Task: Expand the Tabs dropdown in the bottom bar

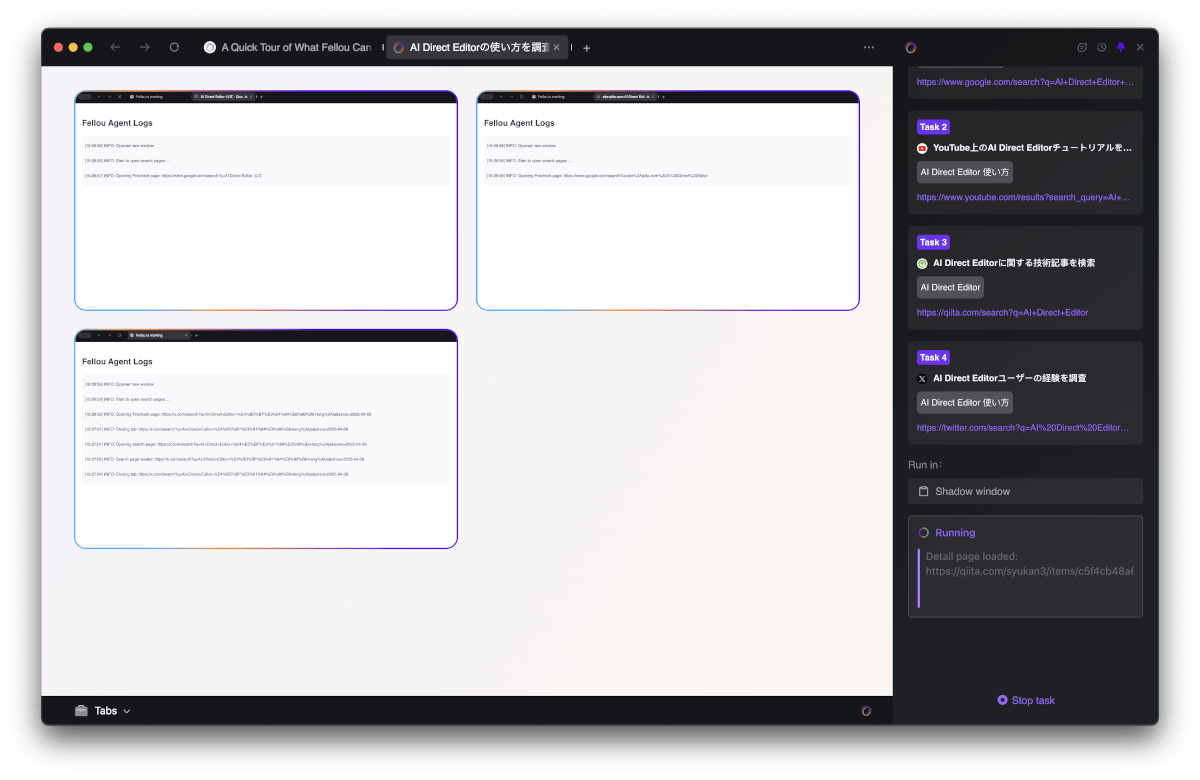Action: click(112, 711)
